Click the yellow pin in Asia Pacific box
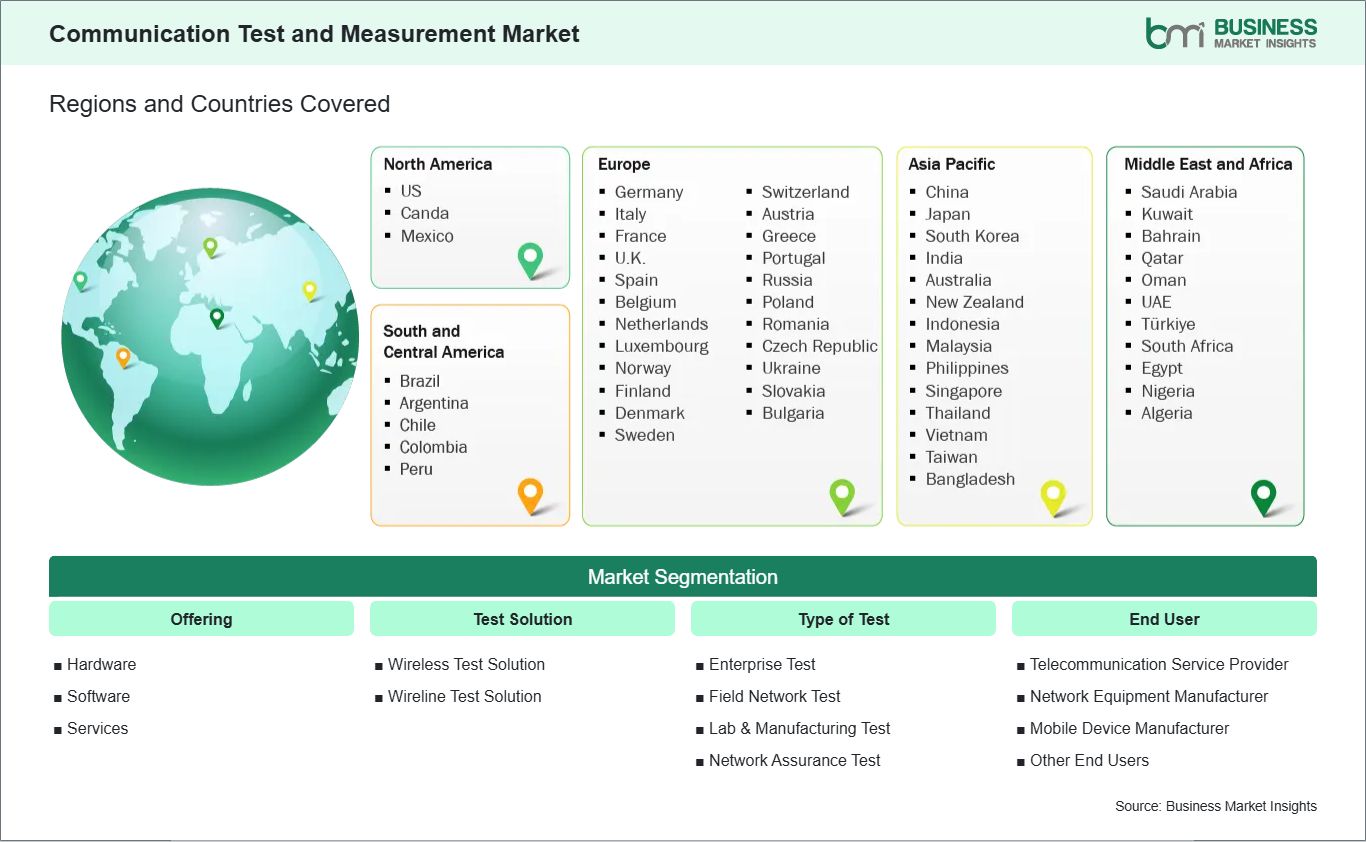 tap(1053, 494)
